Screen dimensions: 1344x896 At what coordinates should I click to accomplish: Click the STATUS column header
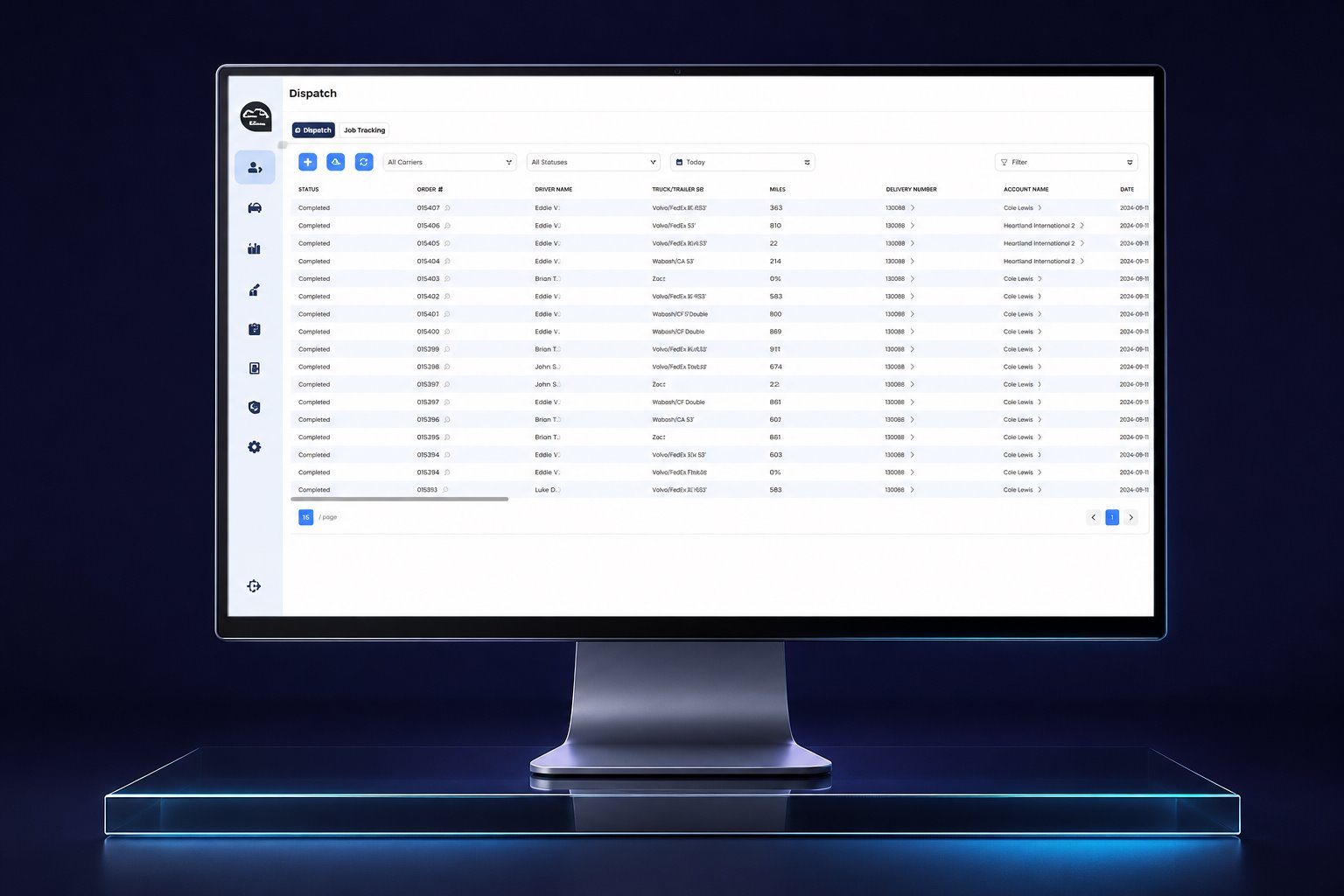[x=309, y=189]
